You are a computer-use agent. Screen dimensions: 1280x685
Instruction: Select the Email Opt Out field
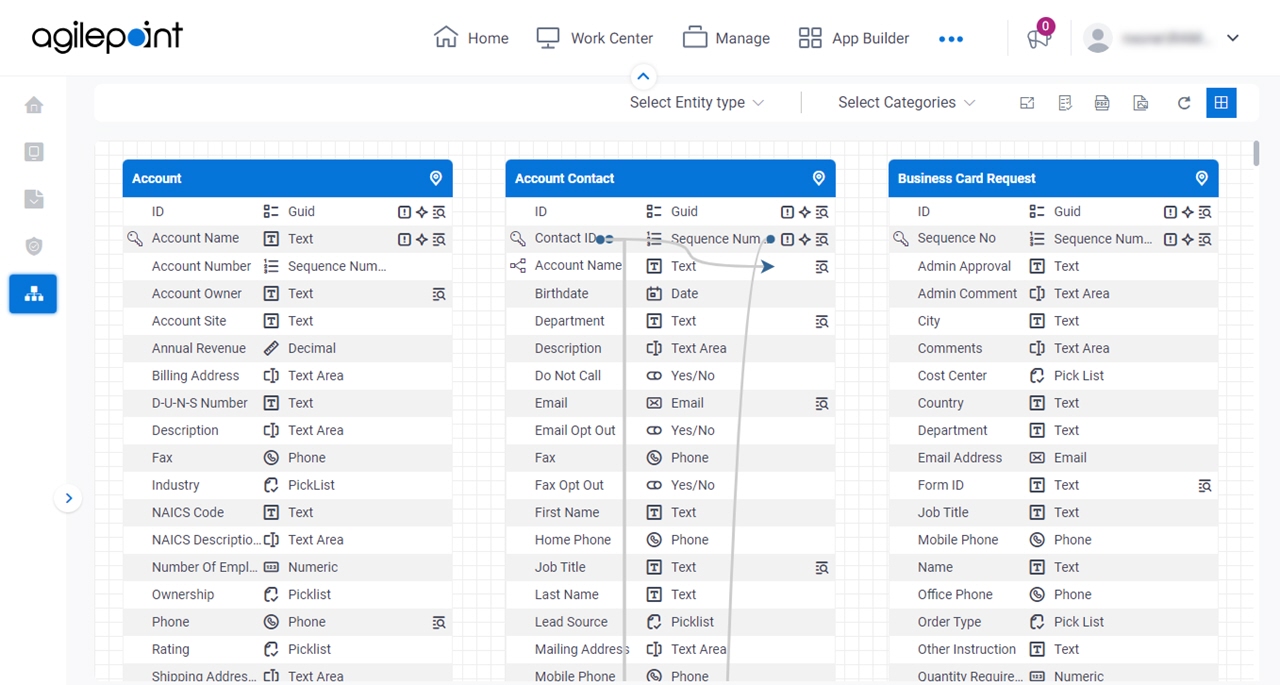(670, 430)
